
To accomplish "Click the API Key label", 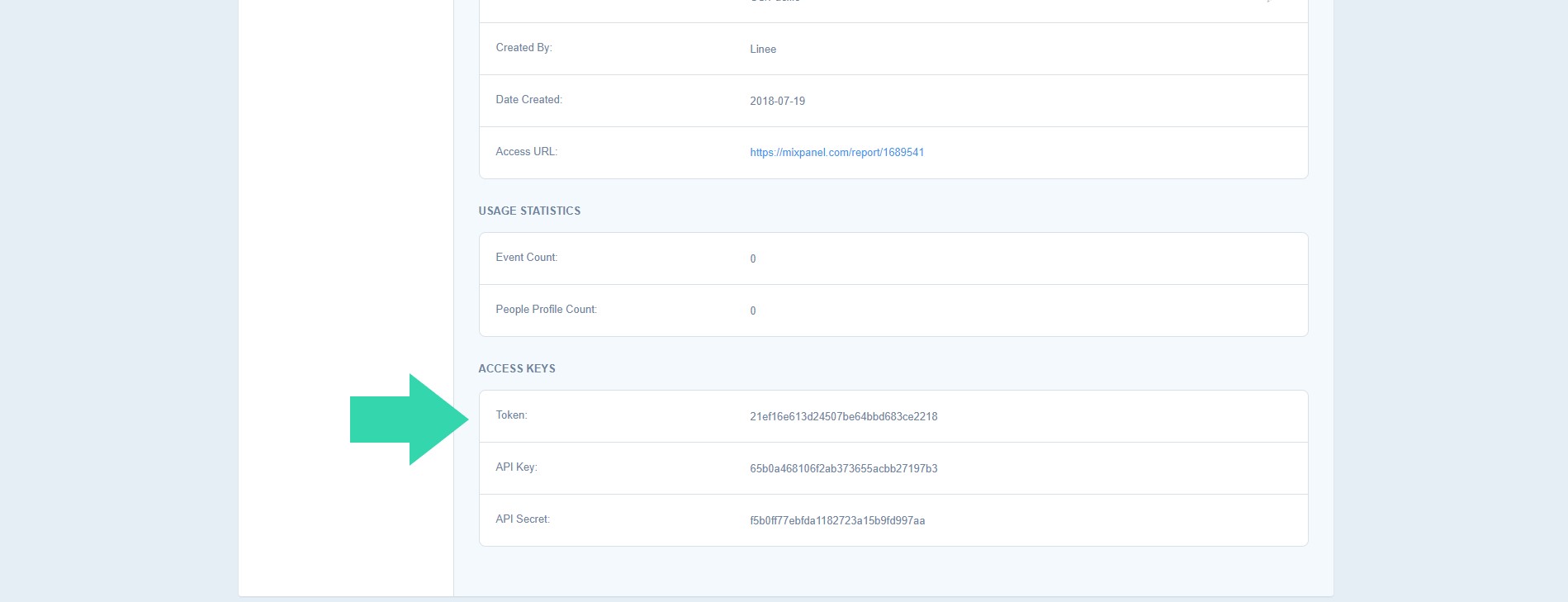I will pyautogui.click(x=516, y=467).
